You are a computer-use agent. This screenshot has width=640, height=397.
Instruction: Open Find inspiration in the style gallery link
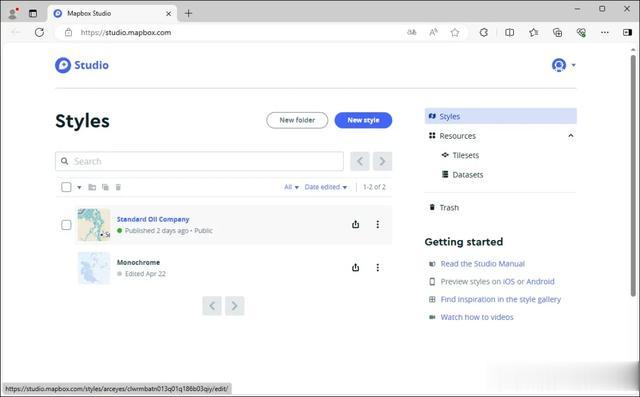501,299
